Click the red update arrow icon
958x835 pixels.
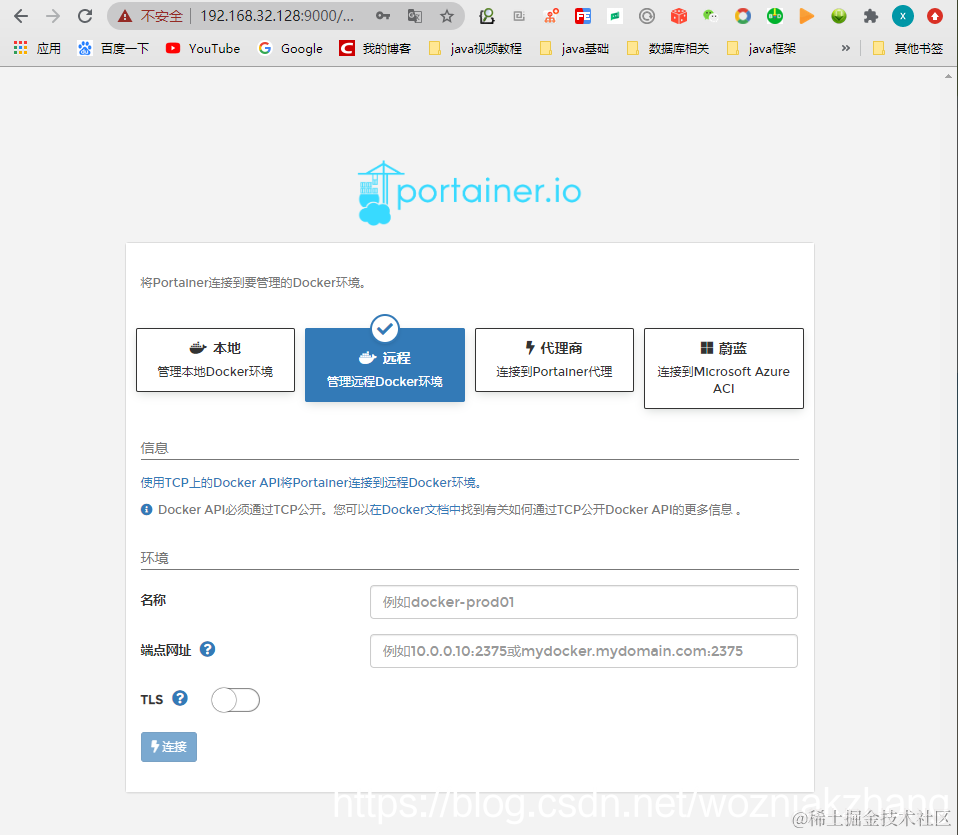point(935,16)
